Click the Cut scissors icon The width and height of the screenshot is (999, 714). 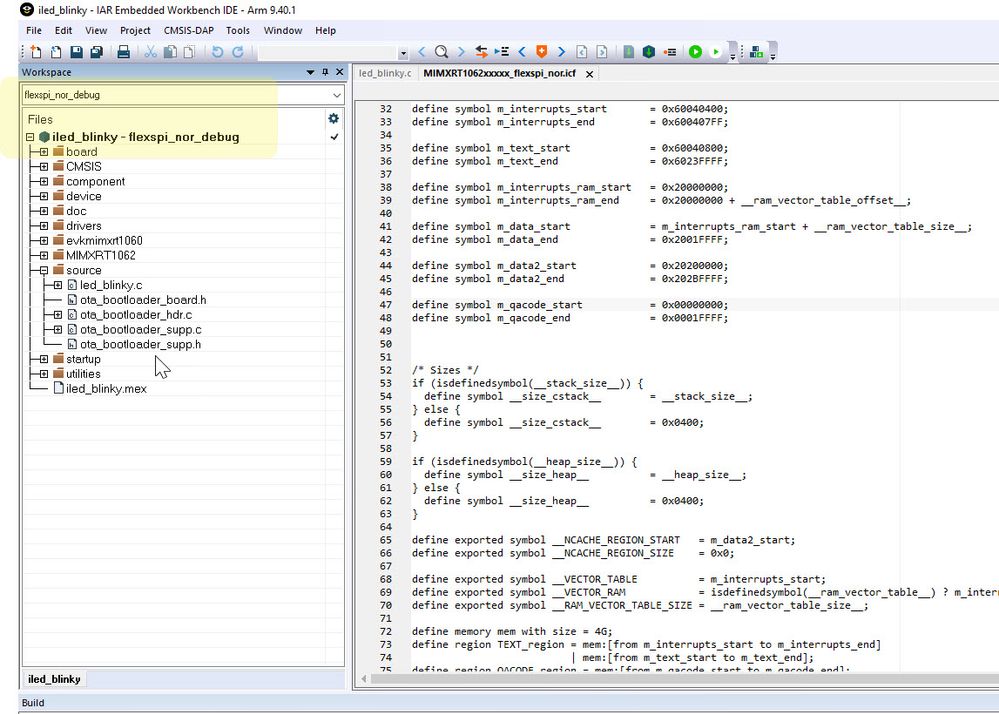[151, 52]
